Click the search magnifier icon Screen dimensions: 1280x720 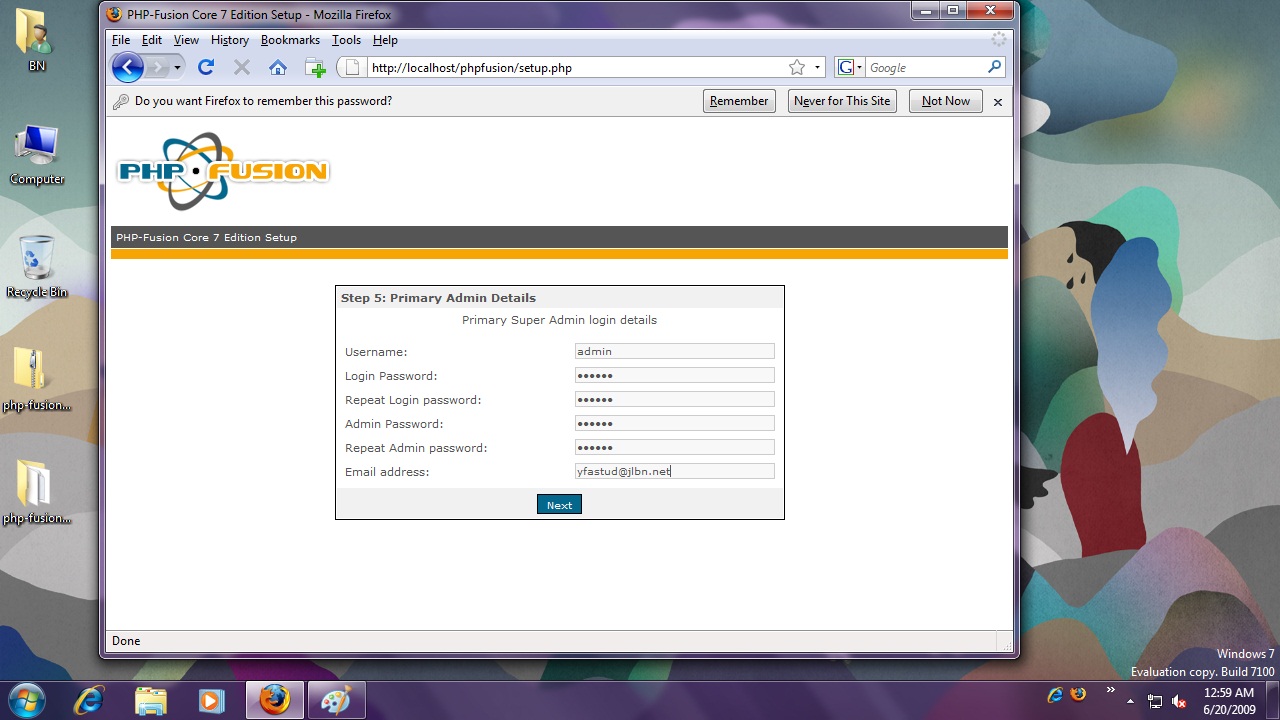994,68
